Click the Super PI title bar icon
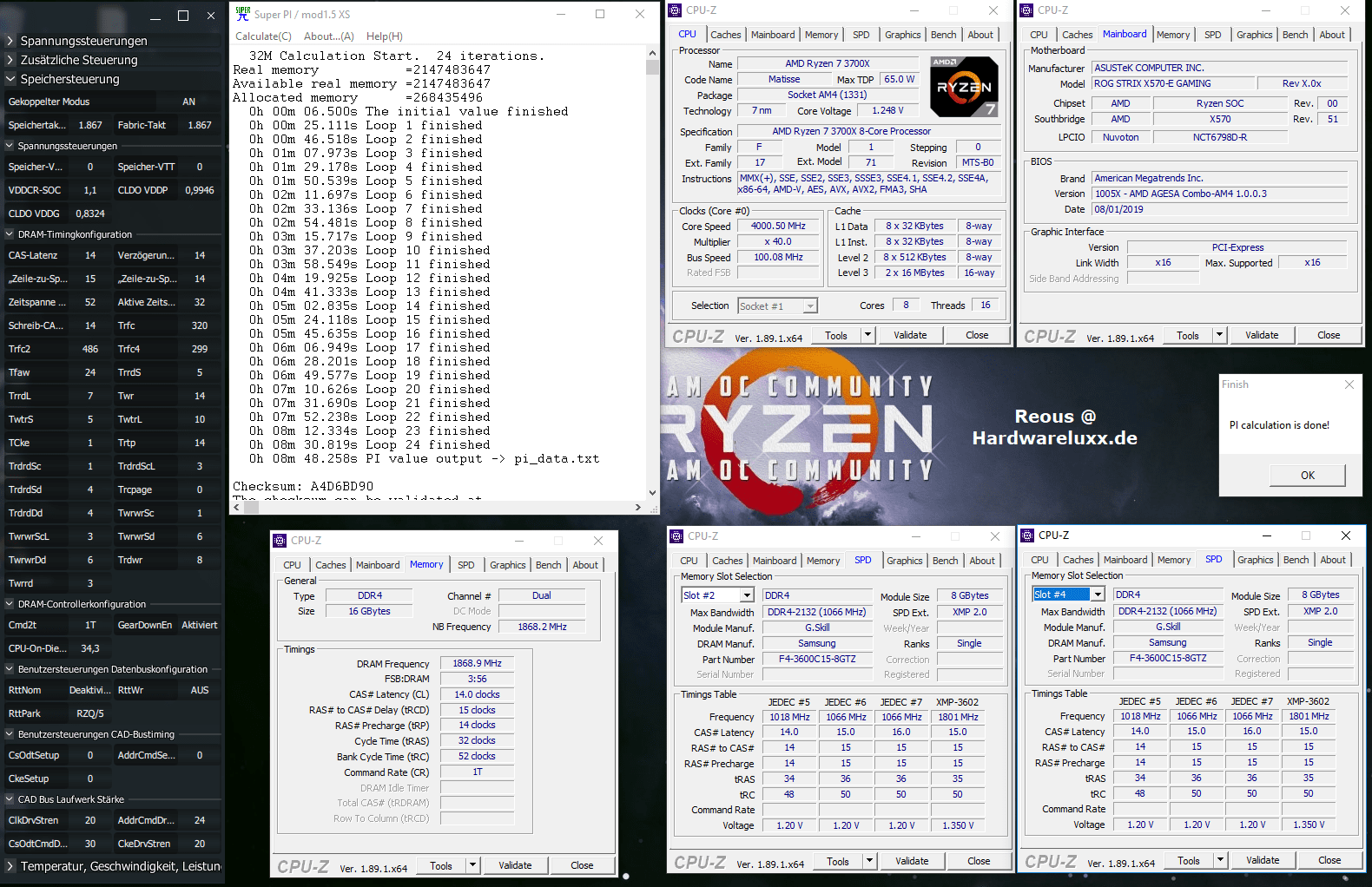1372x887 pixels. point(242,13)
